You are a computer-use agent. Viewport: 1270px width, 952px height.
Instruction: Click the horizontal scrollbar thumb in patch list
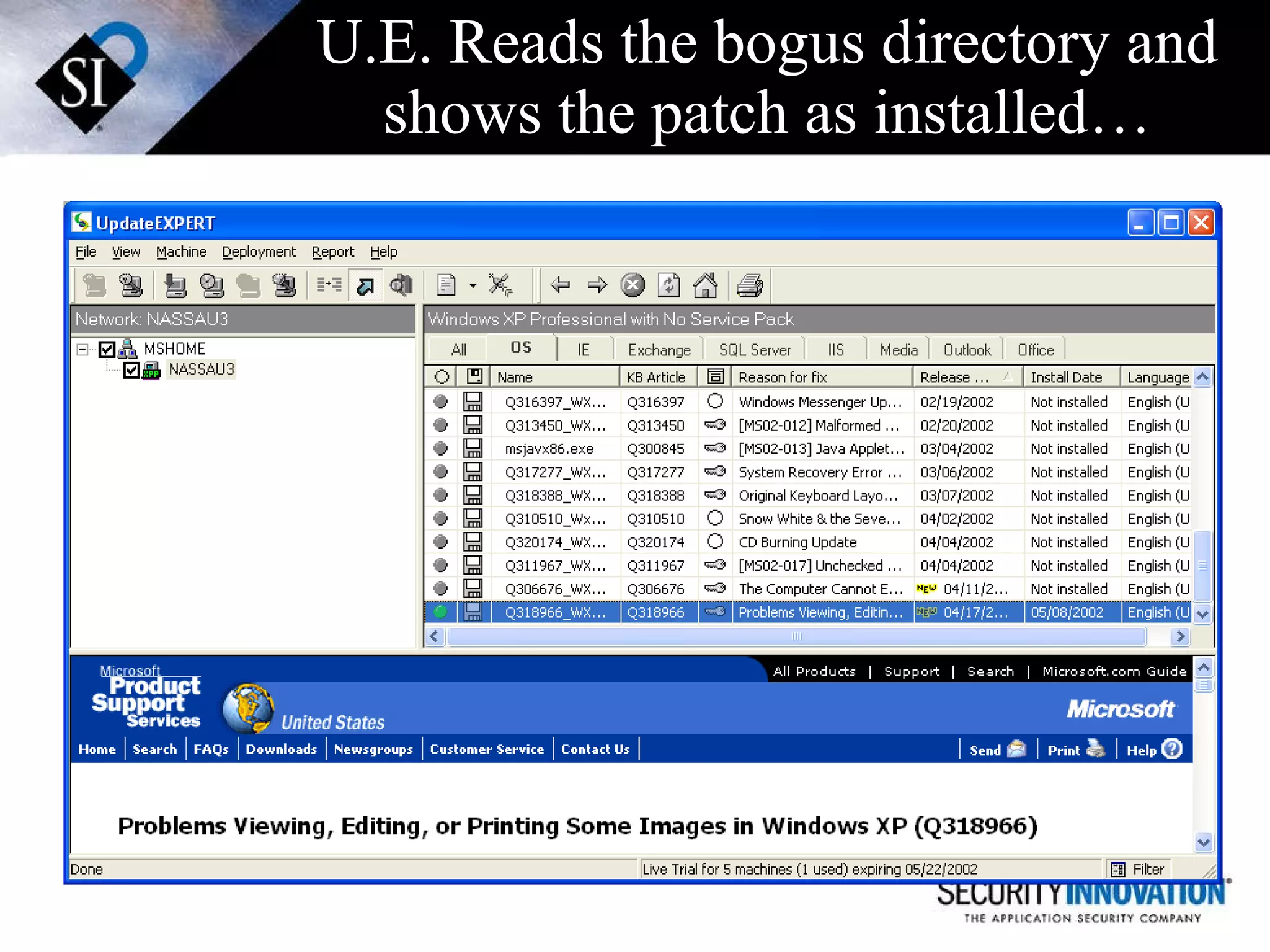point(796,637)
